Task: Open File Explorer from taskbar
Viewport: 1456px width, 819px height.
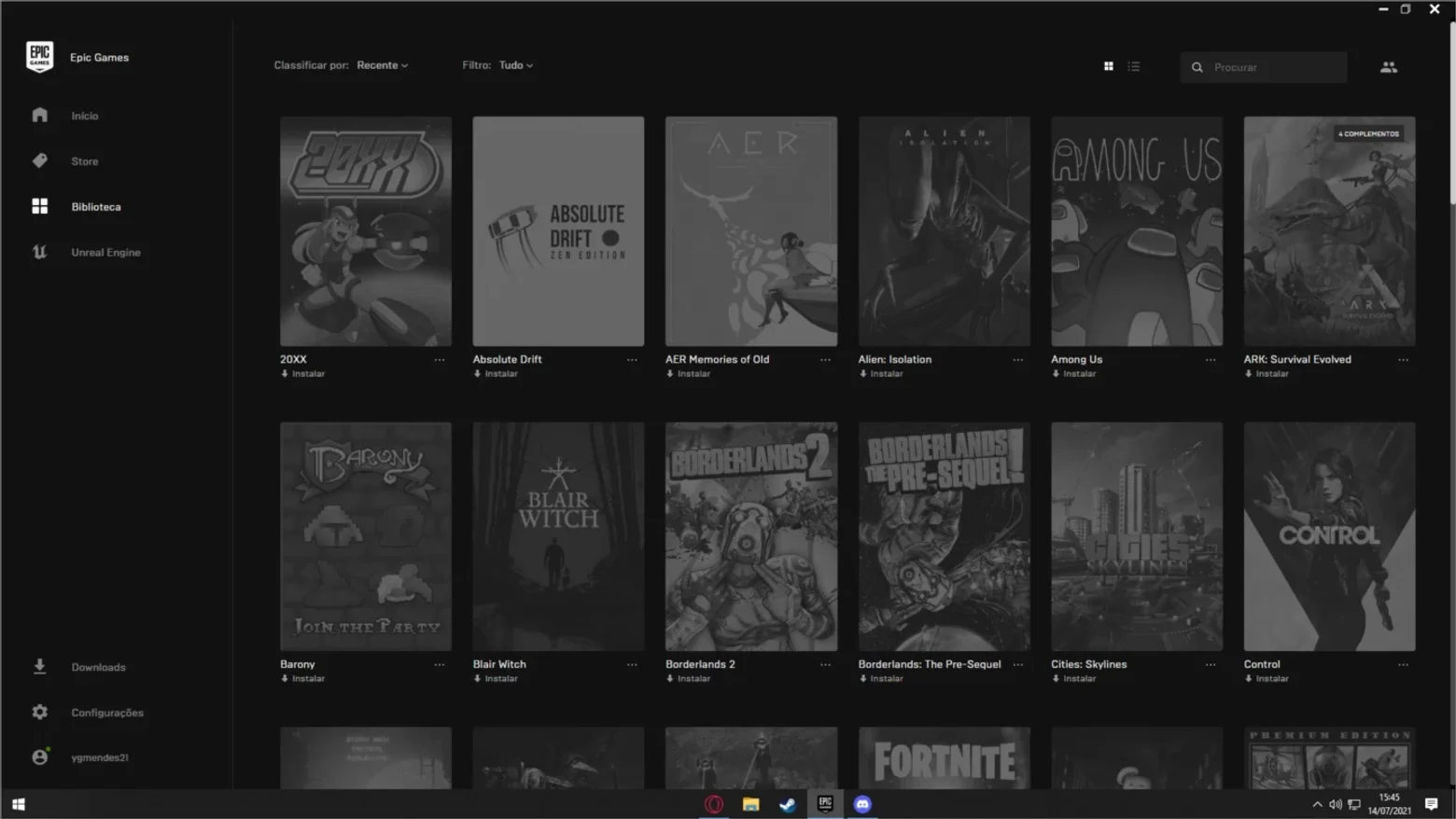Action: [x=751, y=804]
